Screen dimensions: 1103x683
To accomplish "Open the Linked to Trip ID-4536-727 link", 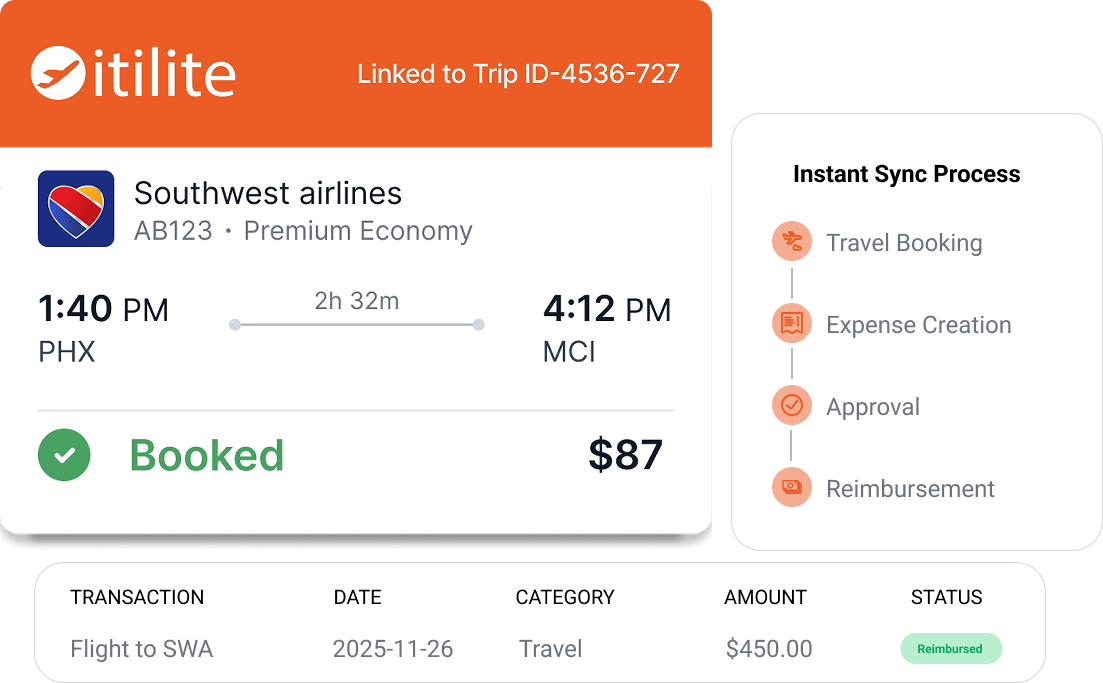I will [518, 74].
